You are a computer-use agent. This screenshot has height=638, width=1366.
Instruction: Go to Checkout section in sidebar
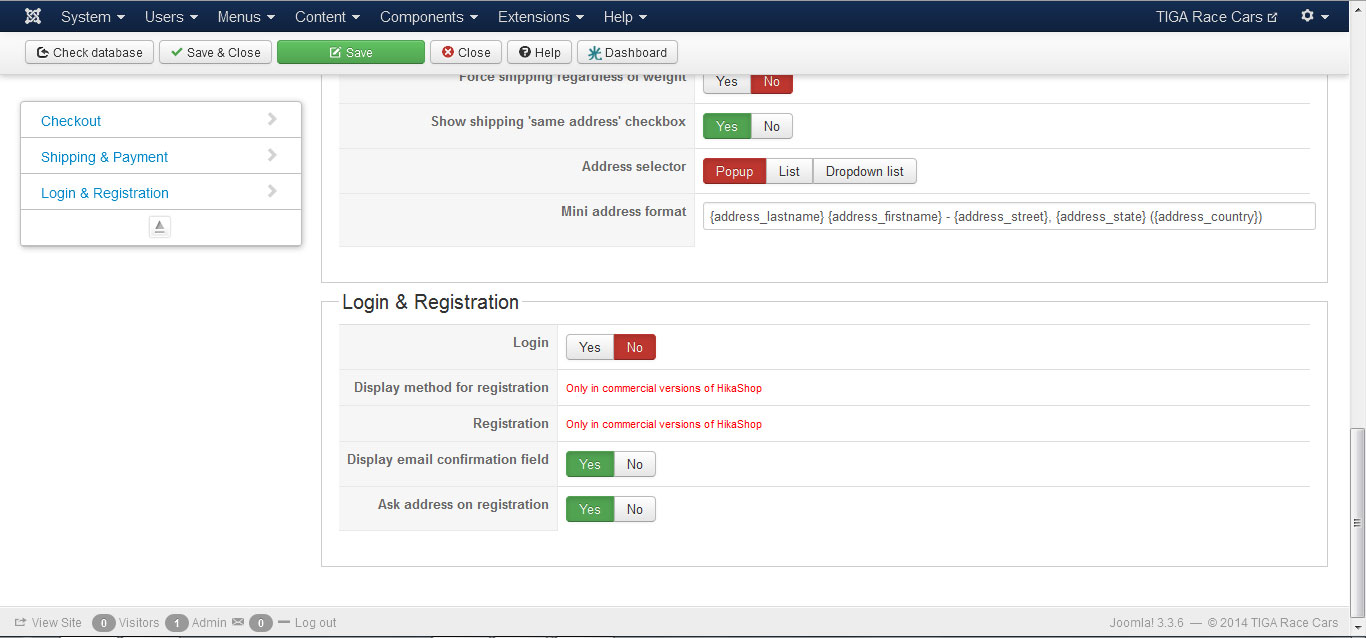coord(71,121)
